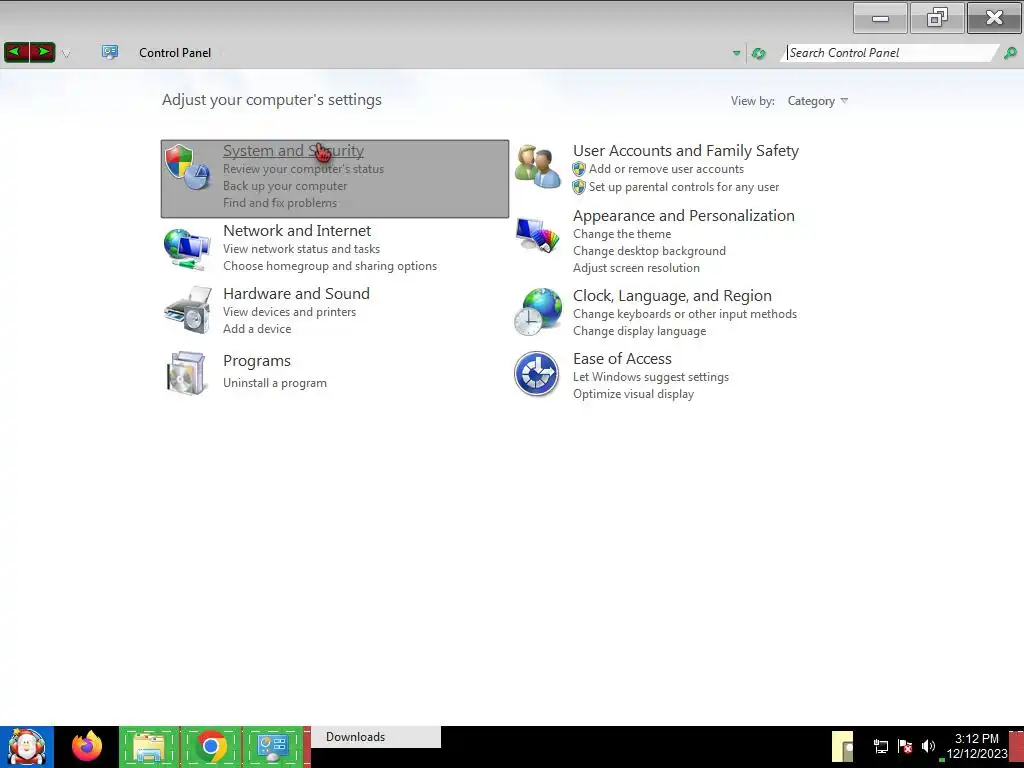The image size is (1024, 768).
Task: Open Back up your computer link
Action: [x=285, y=186]
